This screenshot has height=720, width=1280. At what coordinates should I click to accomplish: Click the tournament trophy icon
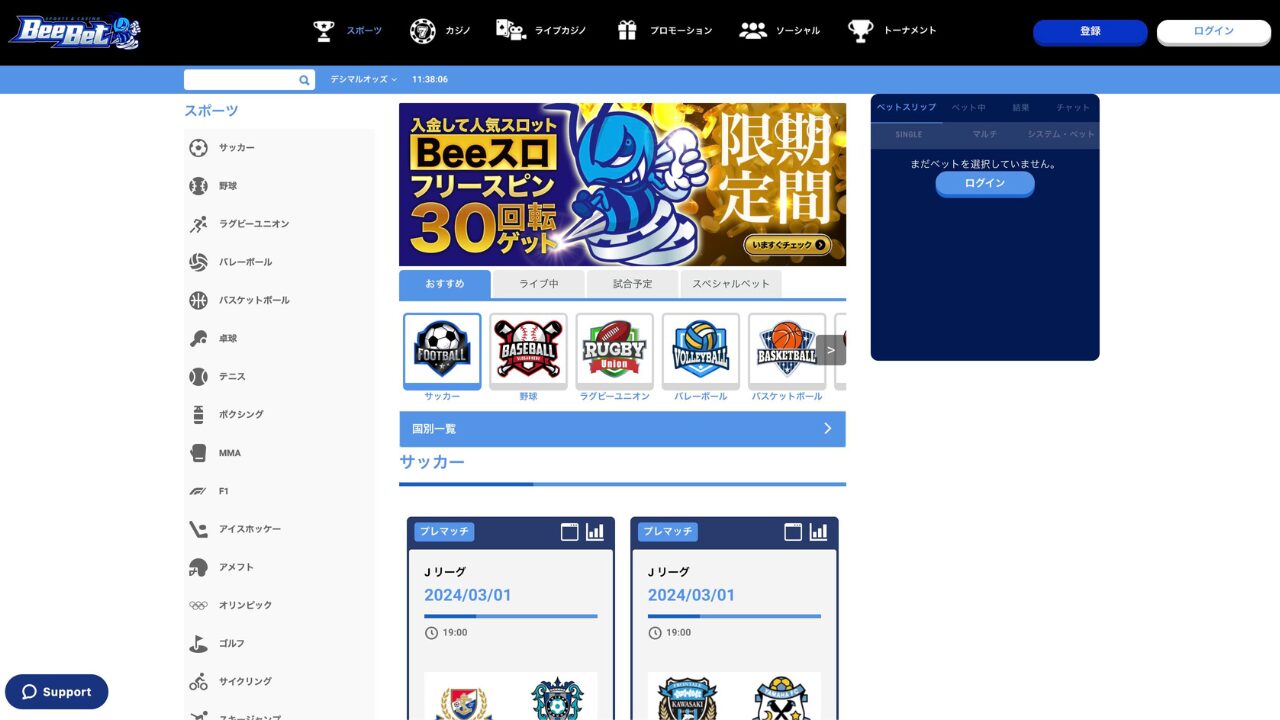[x=861, y=31]
